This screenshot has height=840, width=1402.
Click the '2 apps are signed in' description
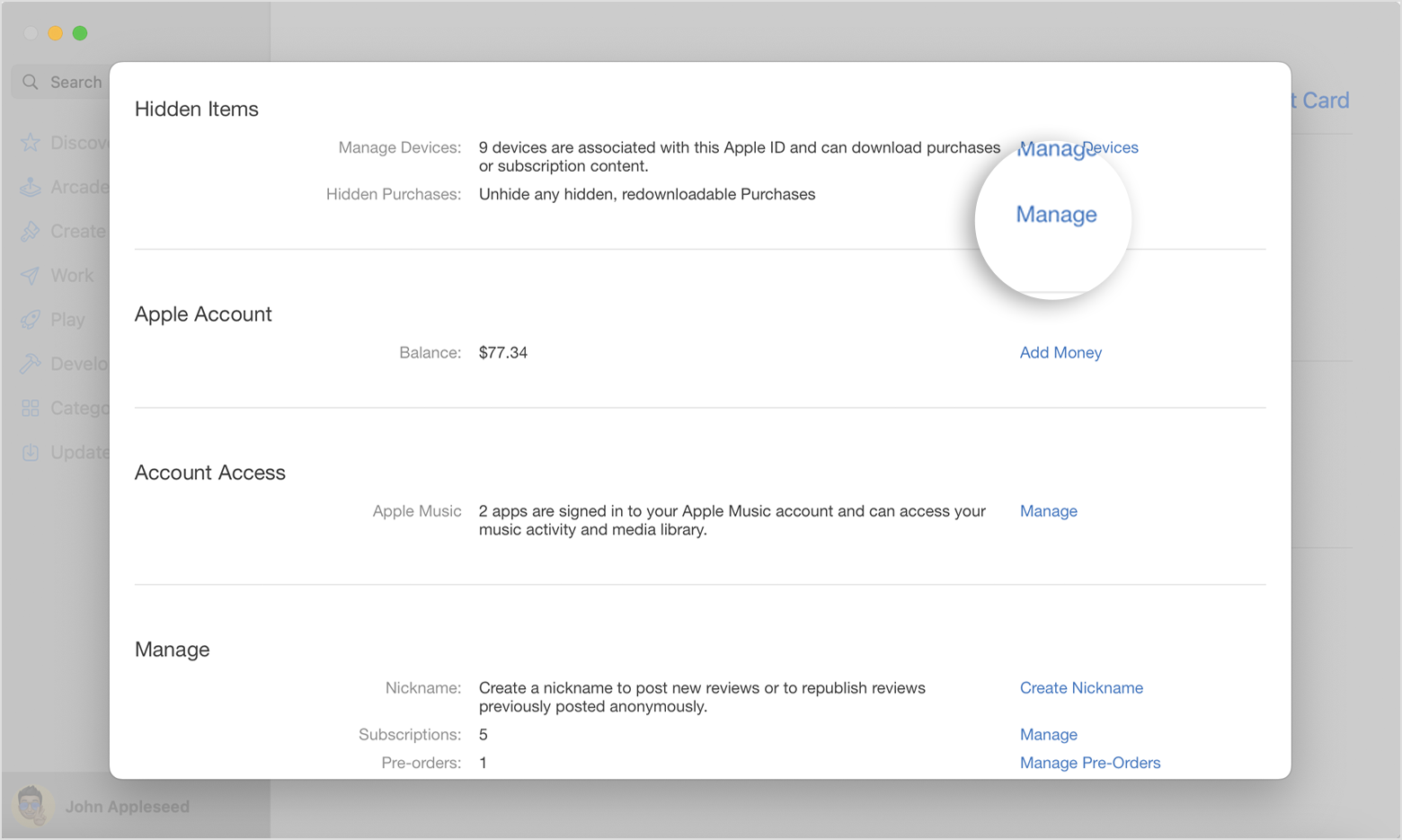pos(732,520)
